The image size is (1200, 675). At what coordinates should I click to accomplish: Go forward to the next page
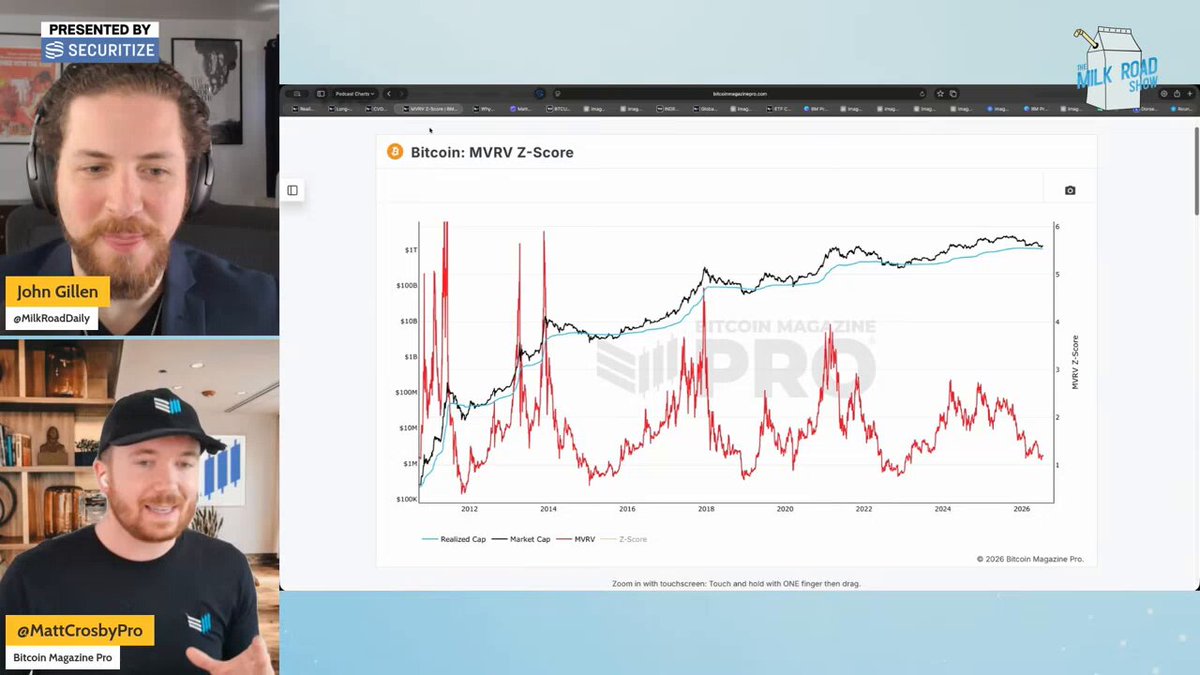point(401,94)
